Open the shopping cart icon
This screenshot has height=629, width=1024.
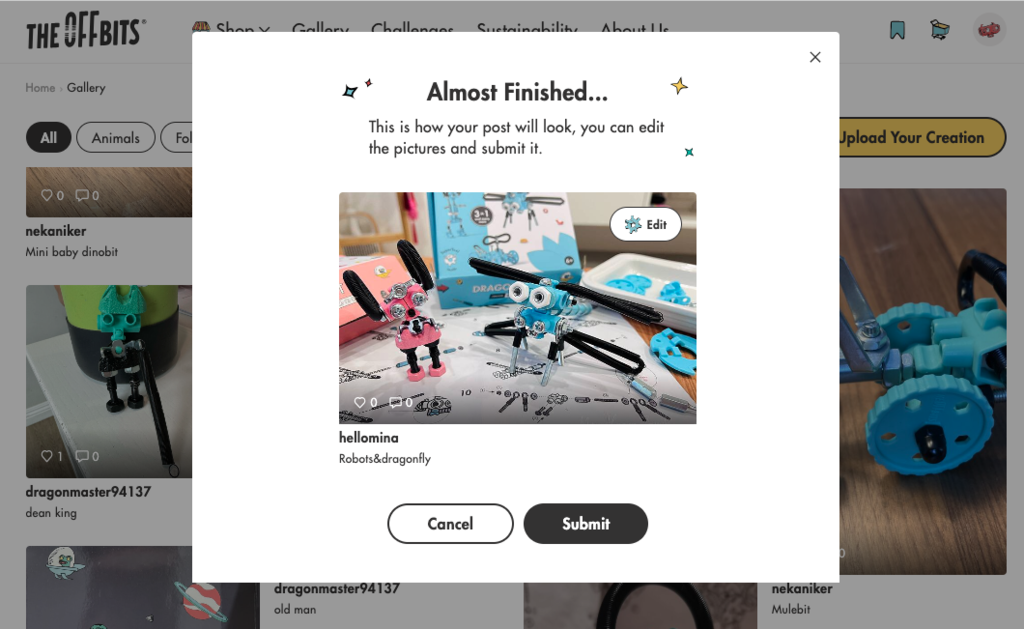pos(939,30)
